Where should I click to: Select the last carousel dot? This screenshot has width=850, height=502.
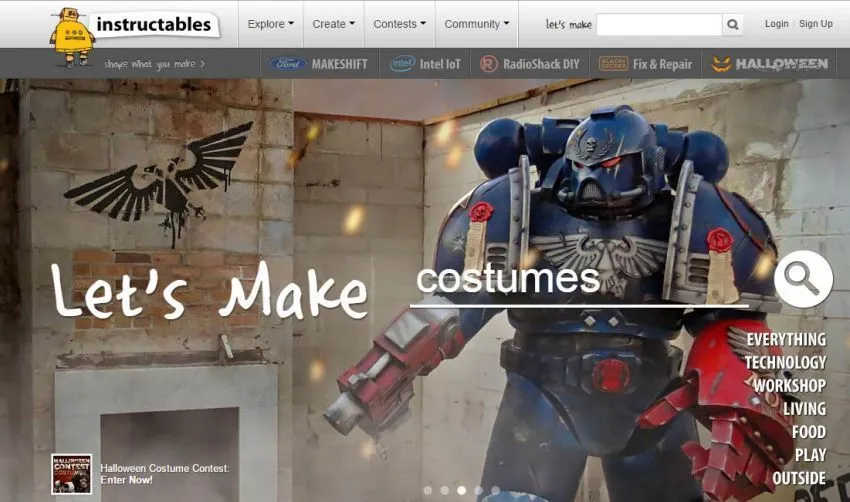495,490
